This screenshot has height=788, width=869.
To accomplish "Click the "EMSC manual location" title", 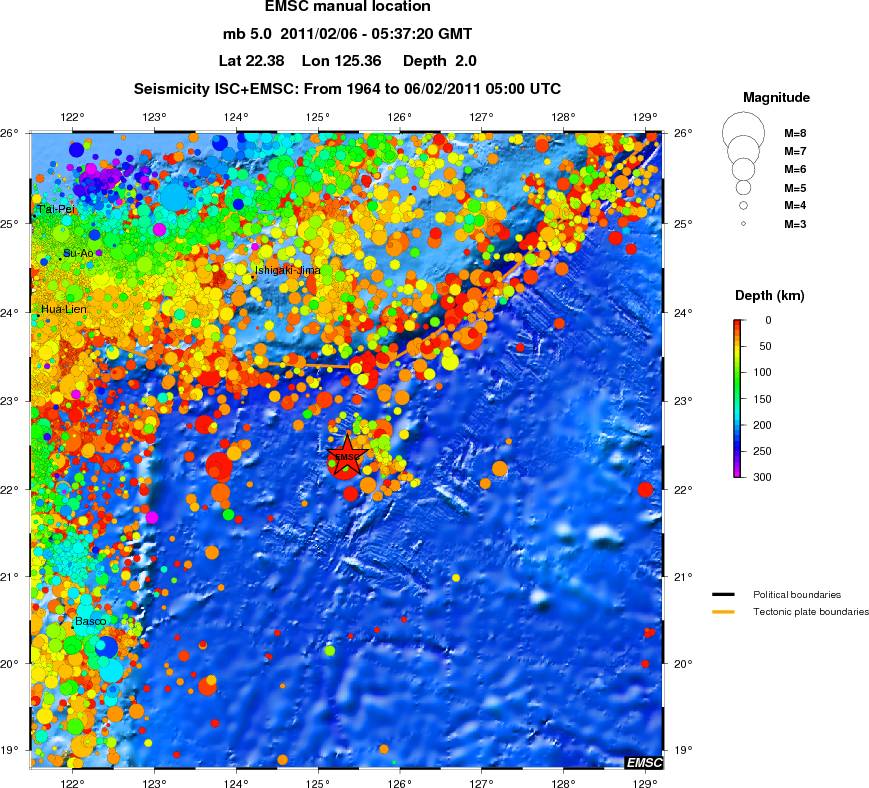I will [347, 7].
